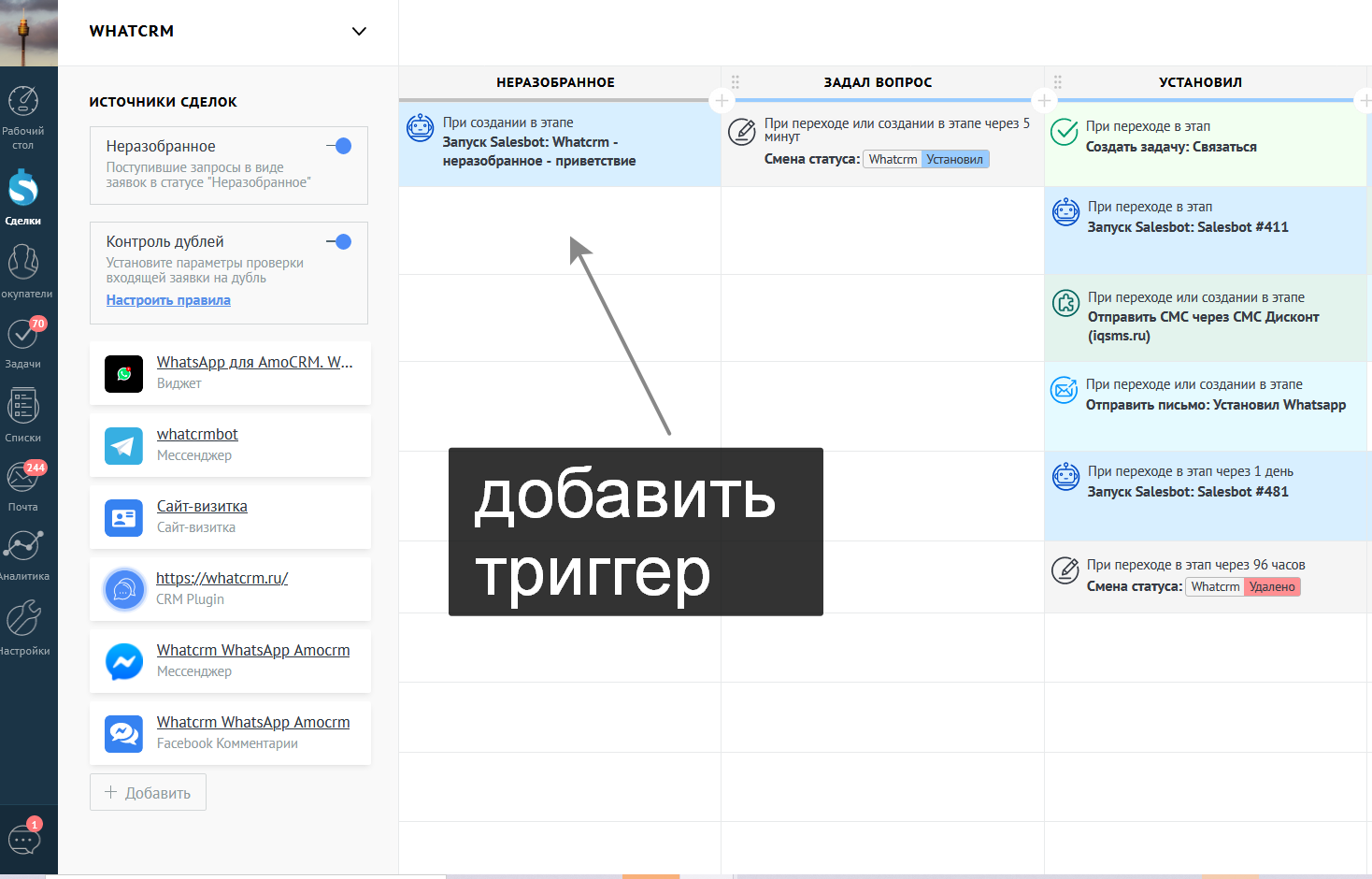The height and width of the screenshot is (879, 1372).
Task: Click the Telegram whatcrmbot icon
Action: (123, 446)
